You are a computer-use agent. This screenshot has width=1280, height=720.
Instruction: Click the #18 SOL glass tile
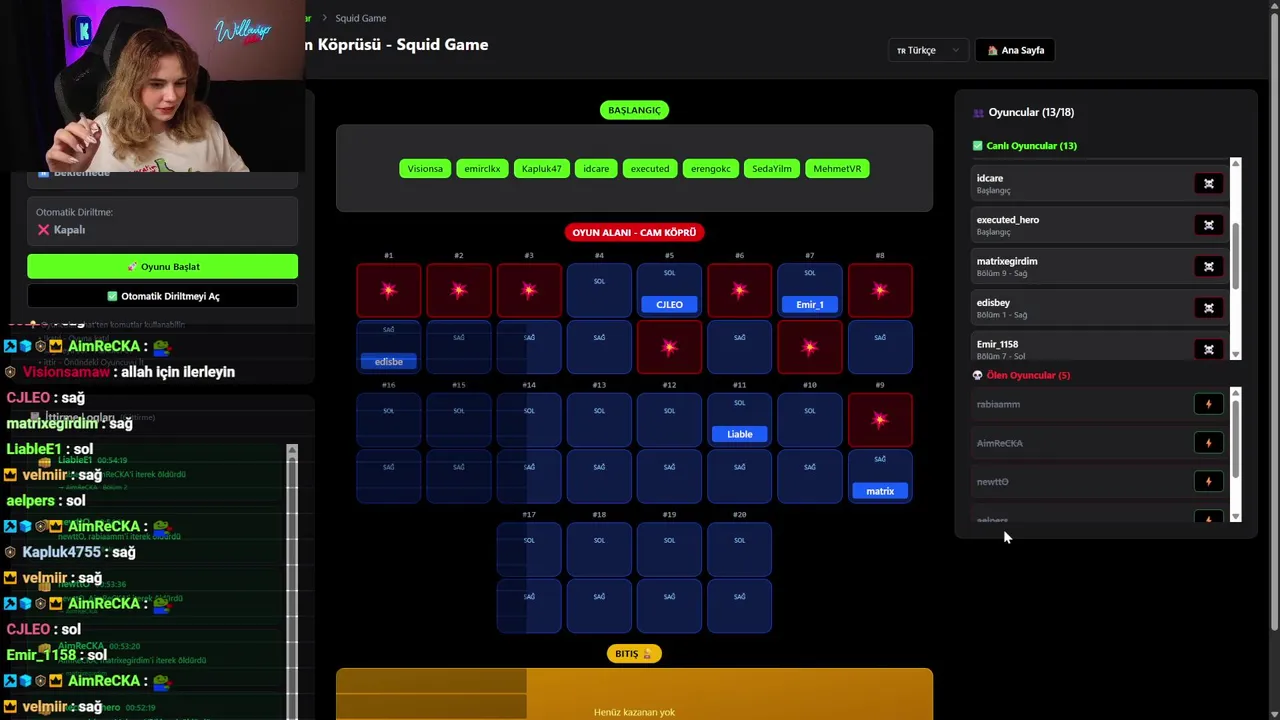click(599, 549)
